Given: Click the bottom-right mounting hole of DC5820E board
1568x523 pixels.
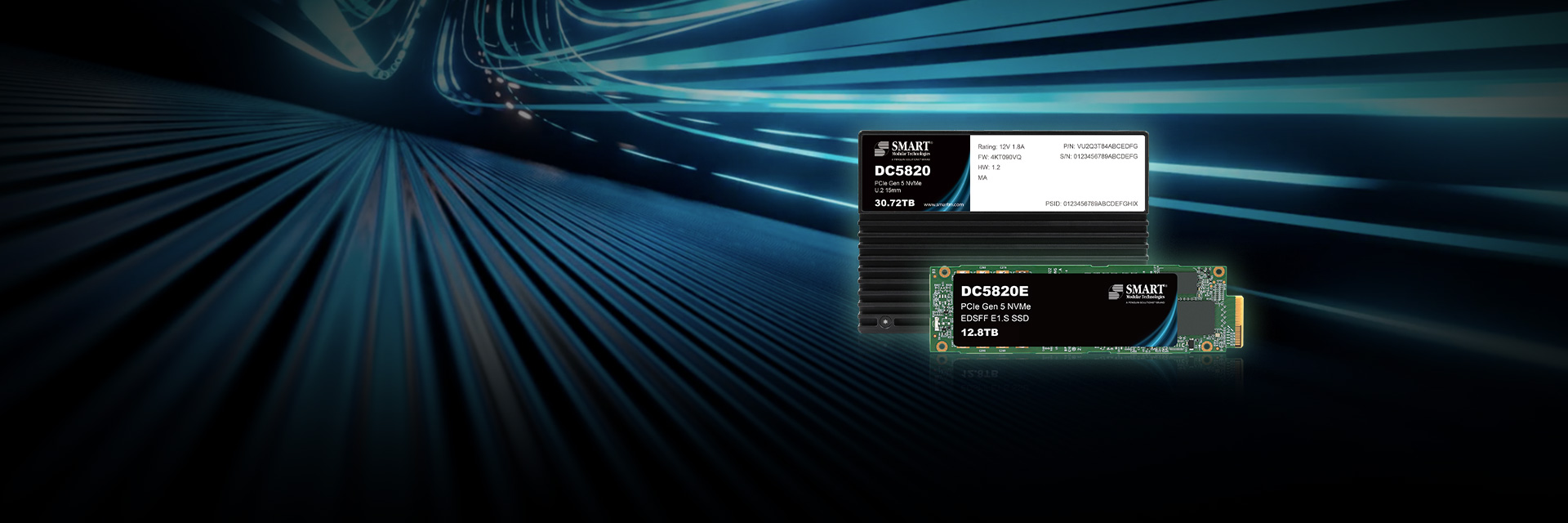Looking at the screenshot, I should point(1207,346).
